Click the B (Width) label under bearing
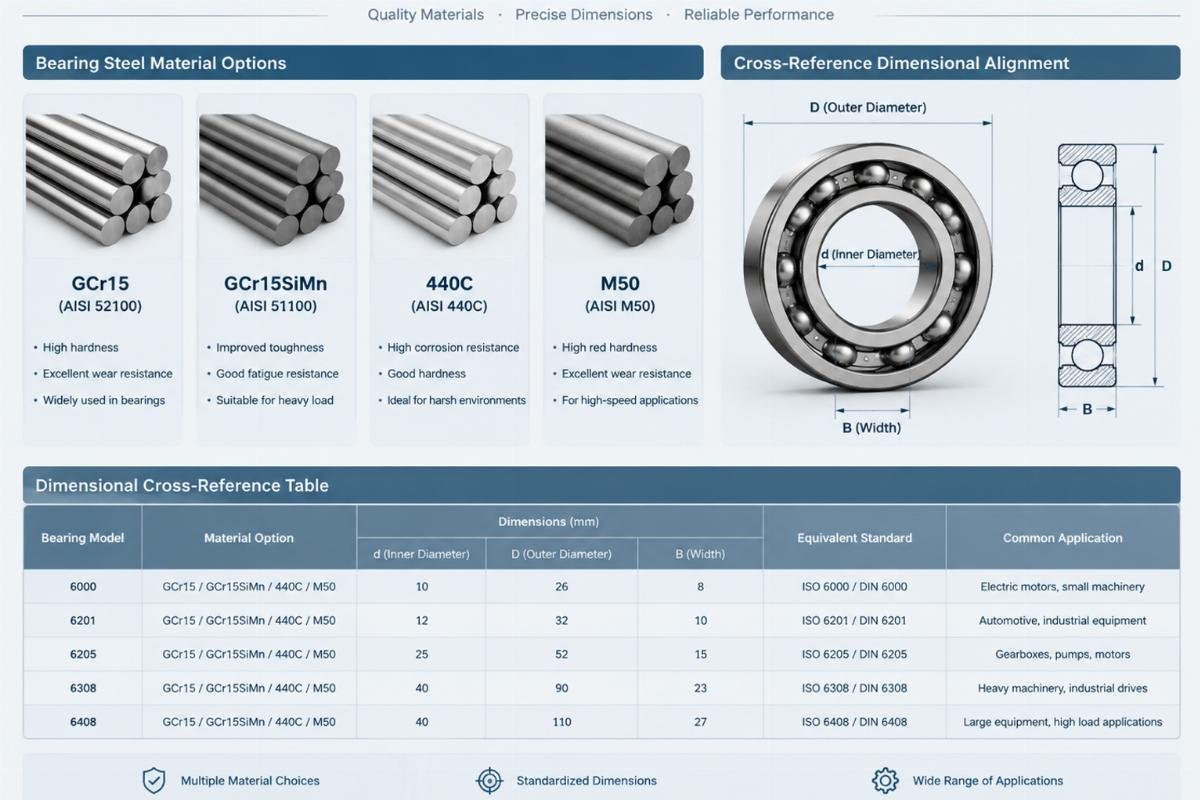 (872, 428)
